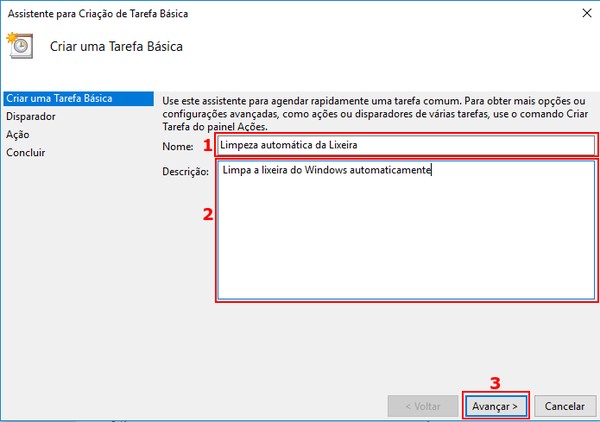Click the Avançar button
600x422 pixels.
click(496, 406)
